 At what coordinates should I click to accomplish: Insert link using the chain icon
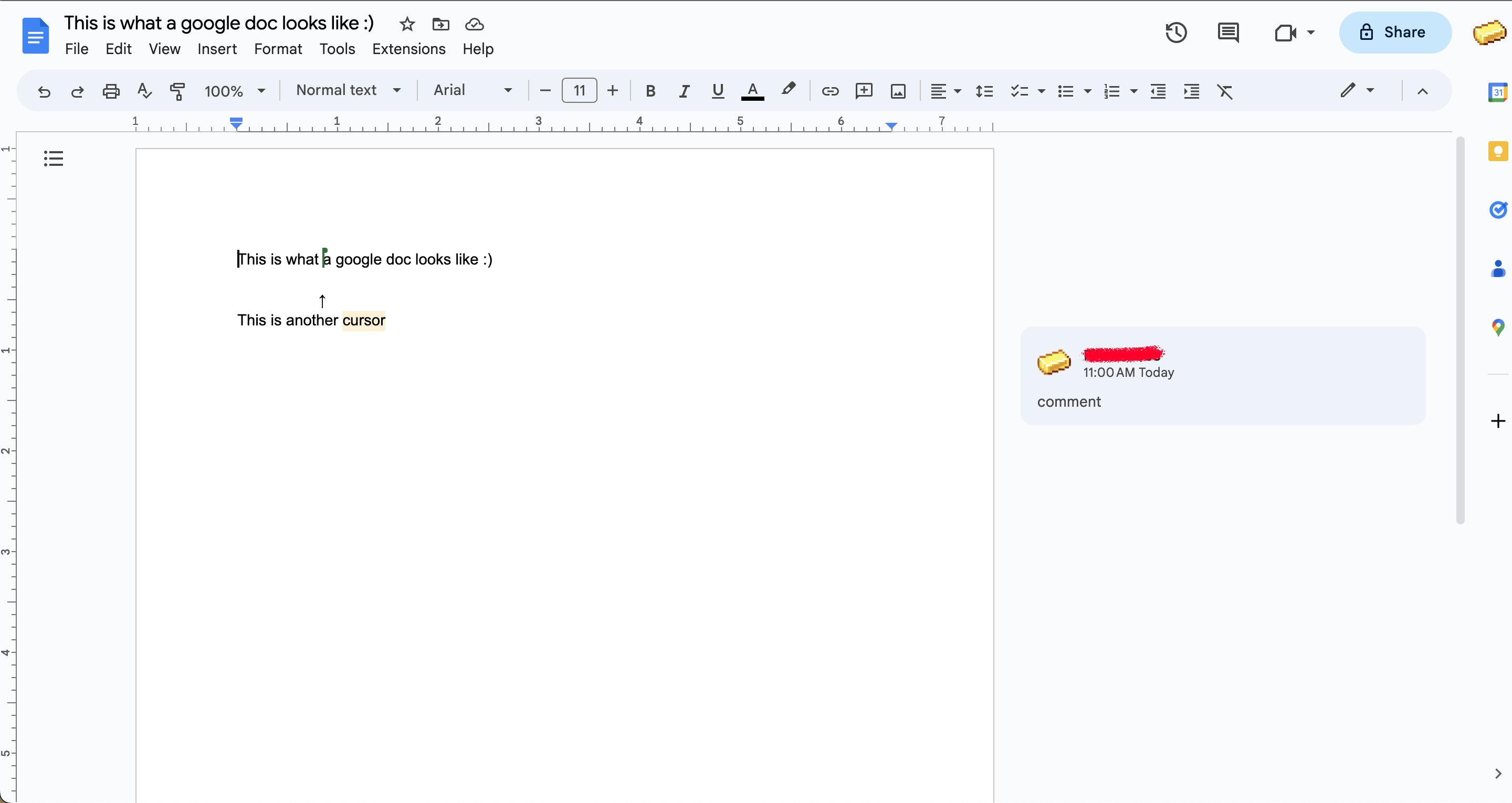[x=830, y=91]
